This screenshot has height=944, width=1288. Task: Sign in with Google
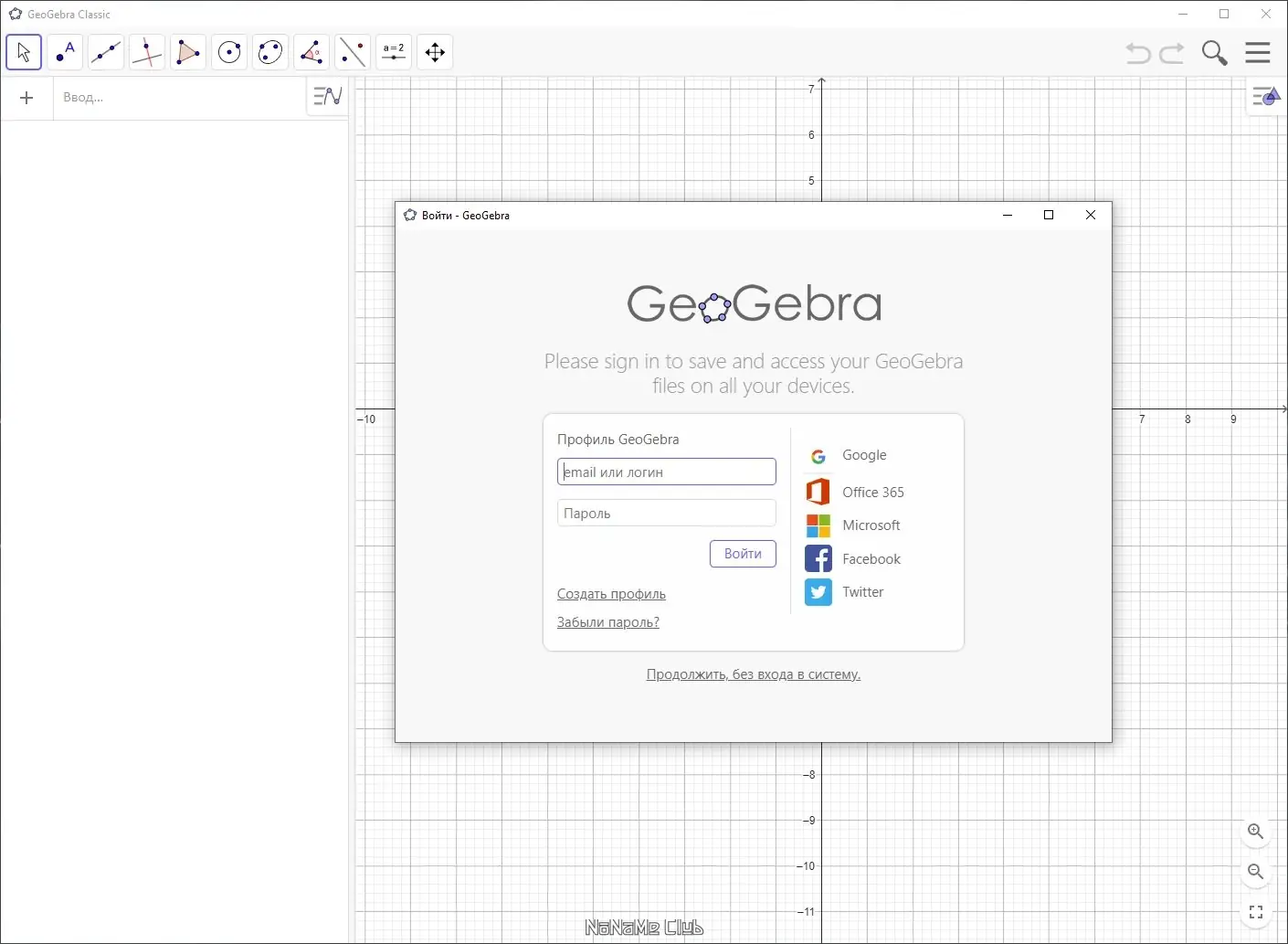pos(846,455)
